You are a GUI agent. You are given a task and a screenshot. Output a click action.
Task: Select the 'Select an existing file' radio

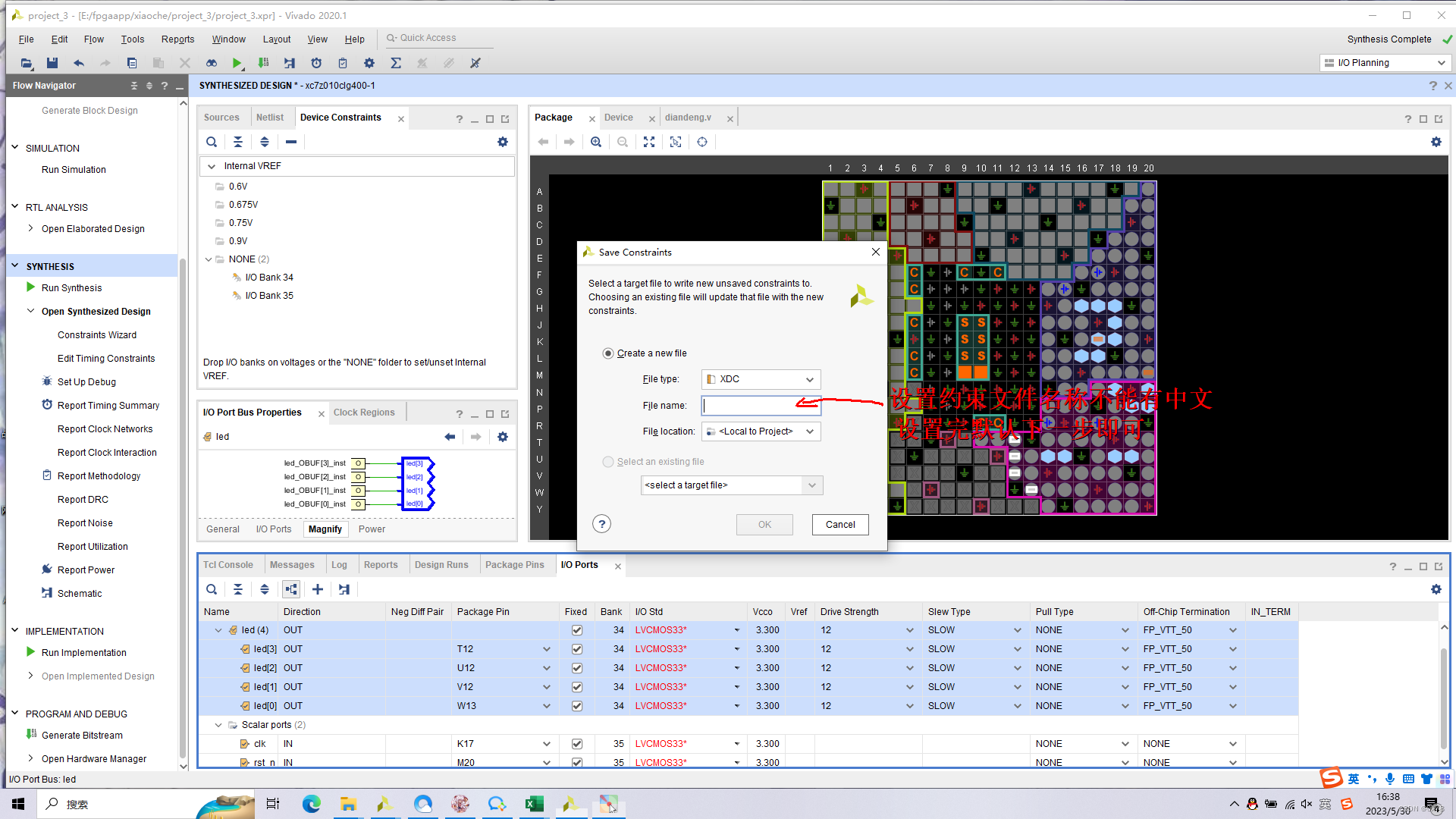pyautogui.click(x=608, y=462)
